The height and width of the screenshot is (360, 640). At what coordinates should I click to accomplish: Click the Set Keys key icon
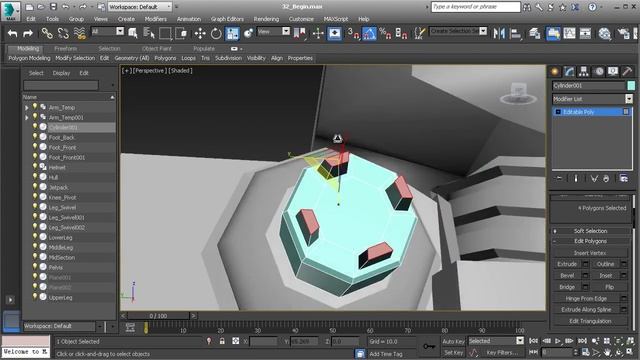point(428,347)
